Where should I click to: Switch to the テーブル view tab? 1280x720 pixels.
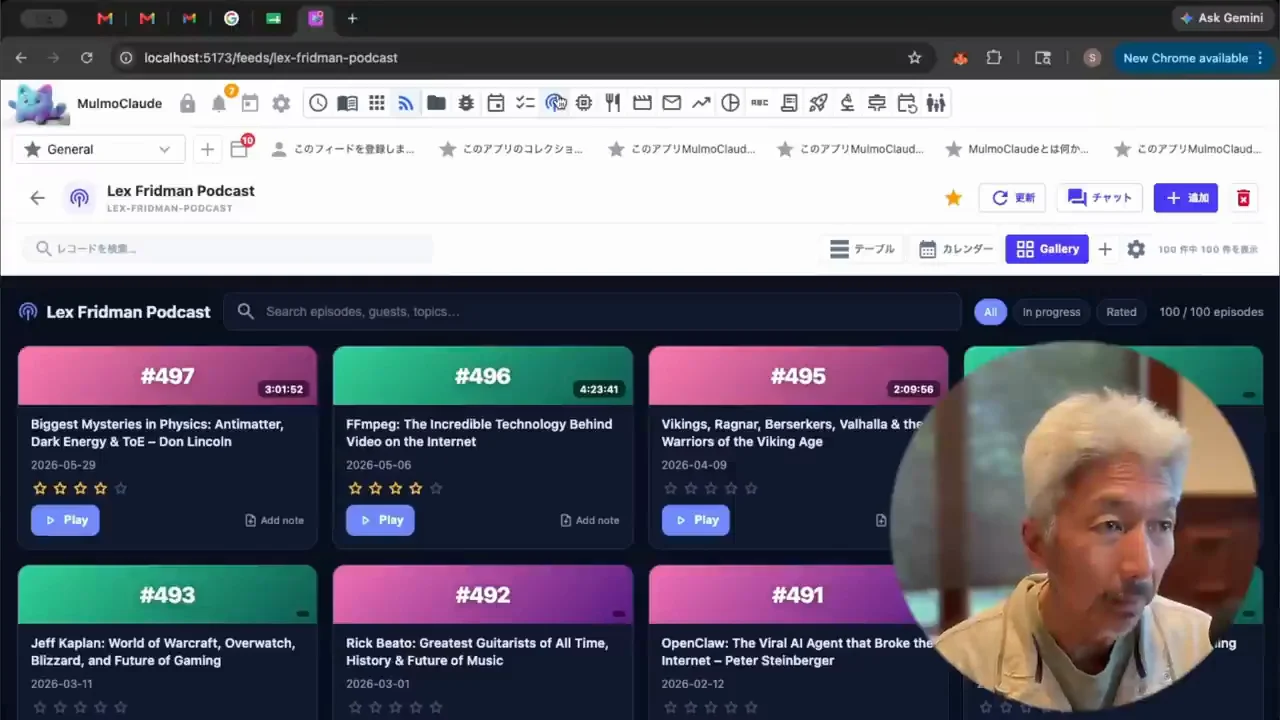pyautogui.click(x=862, y=249)
